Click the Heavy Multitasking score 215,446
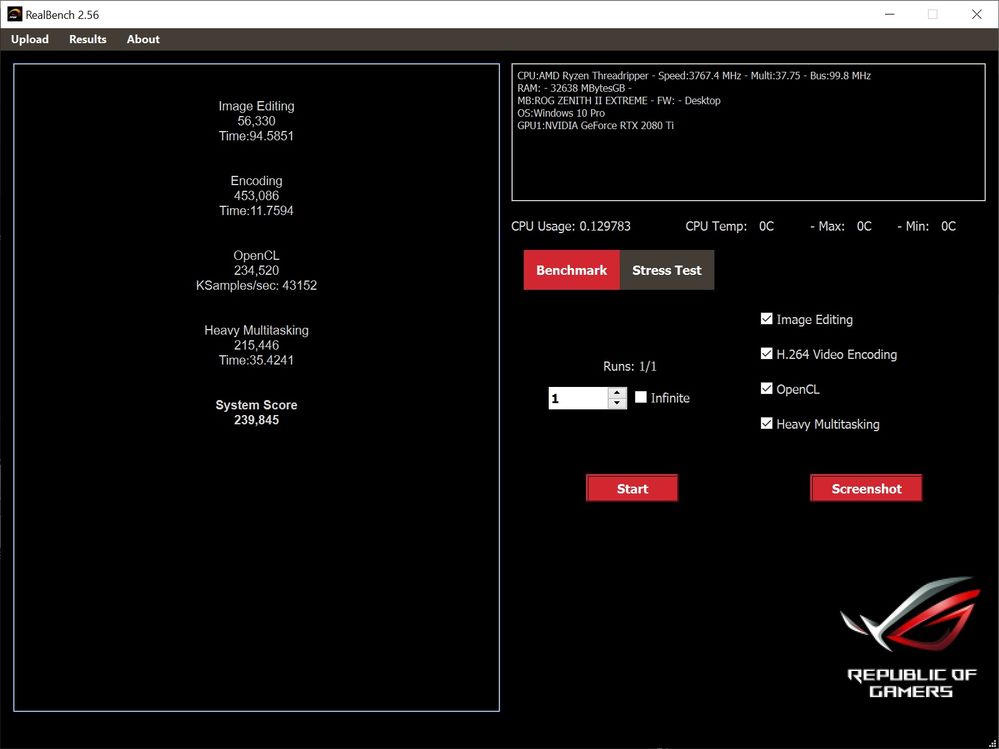Image resolution: width=999 pixels, height=749 pixels. pos(256,345)
